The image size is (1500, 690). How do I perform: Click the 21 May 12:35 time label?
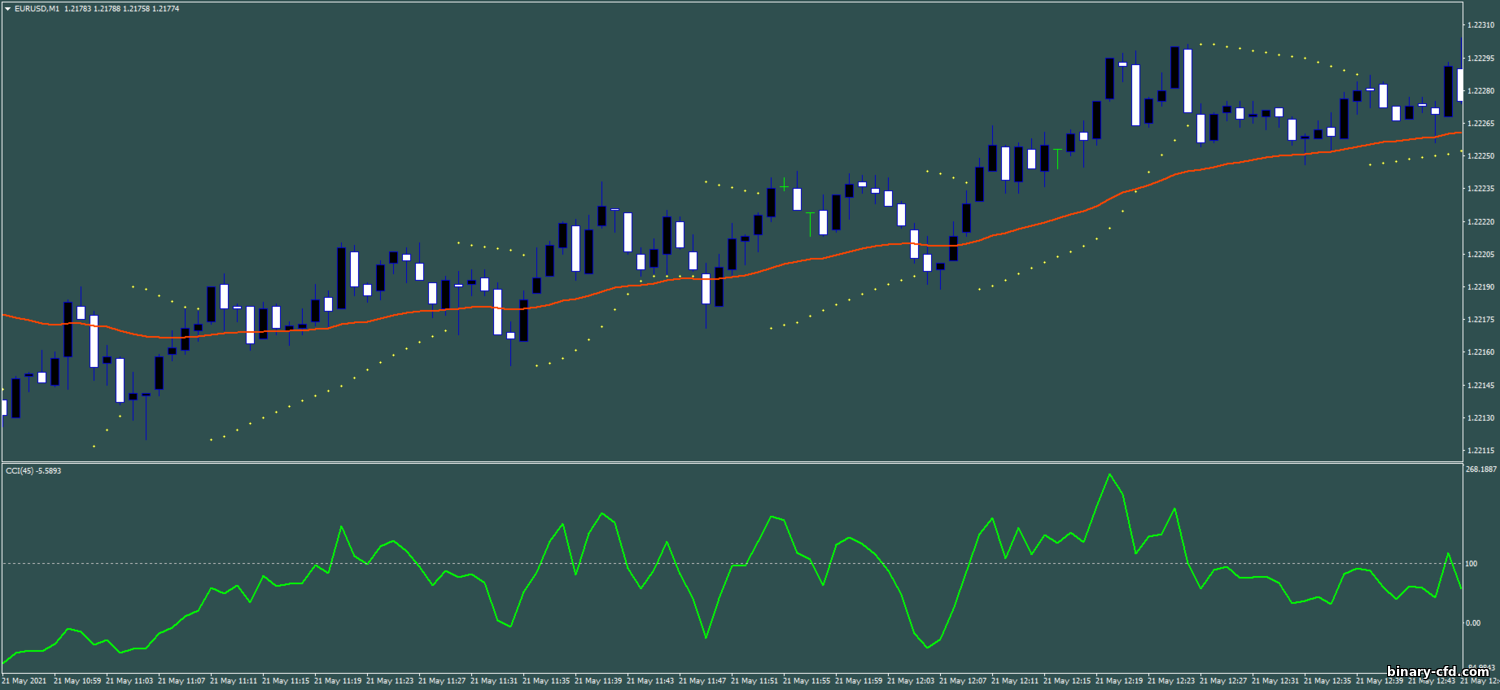click(1327, 681)
